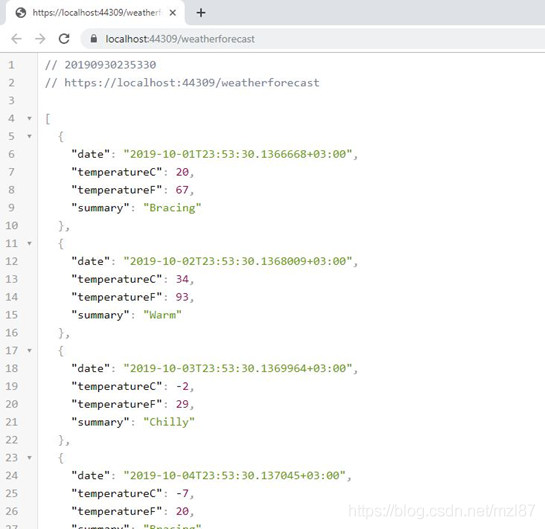This screenshot has width=545, height=529.
Task: Click the "temperatureC" key on line 13
Action: point(116,279)
